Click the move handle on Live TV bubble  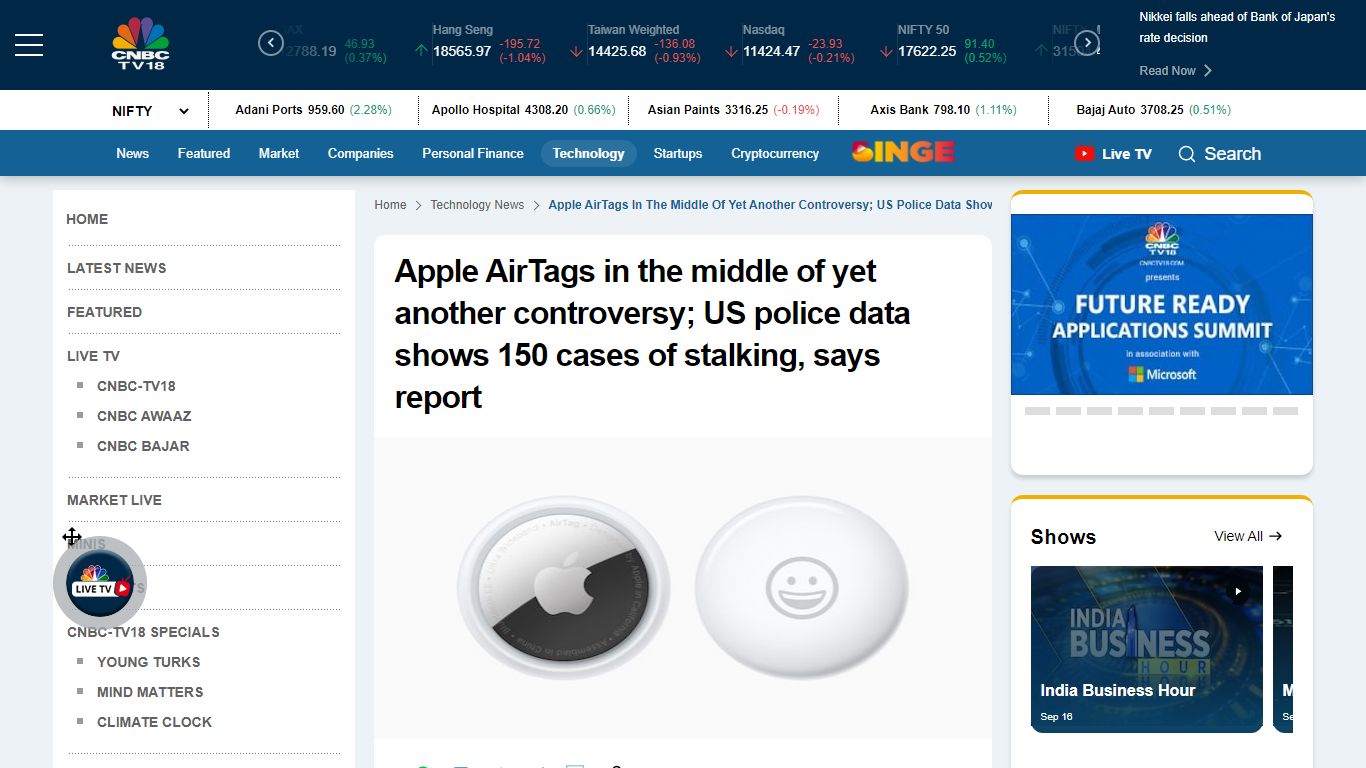(72, 537)
